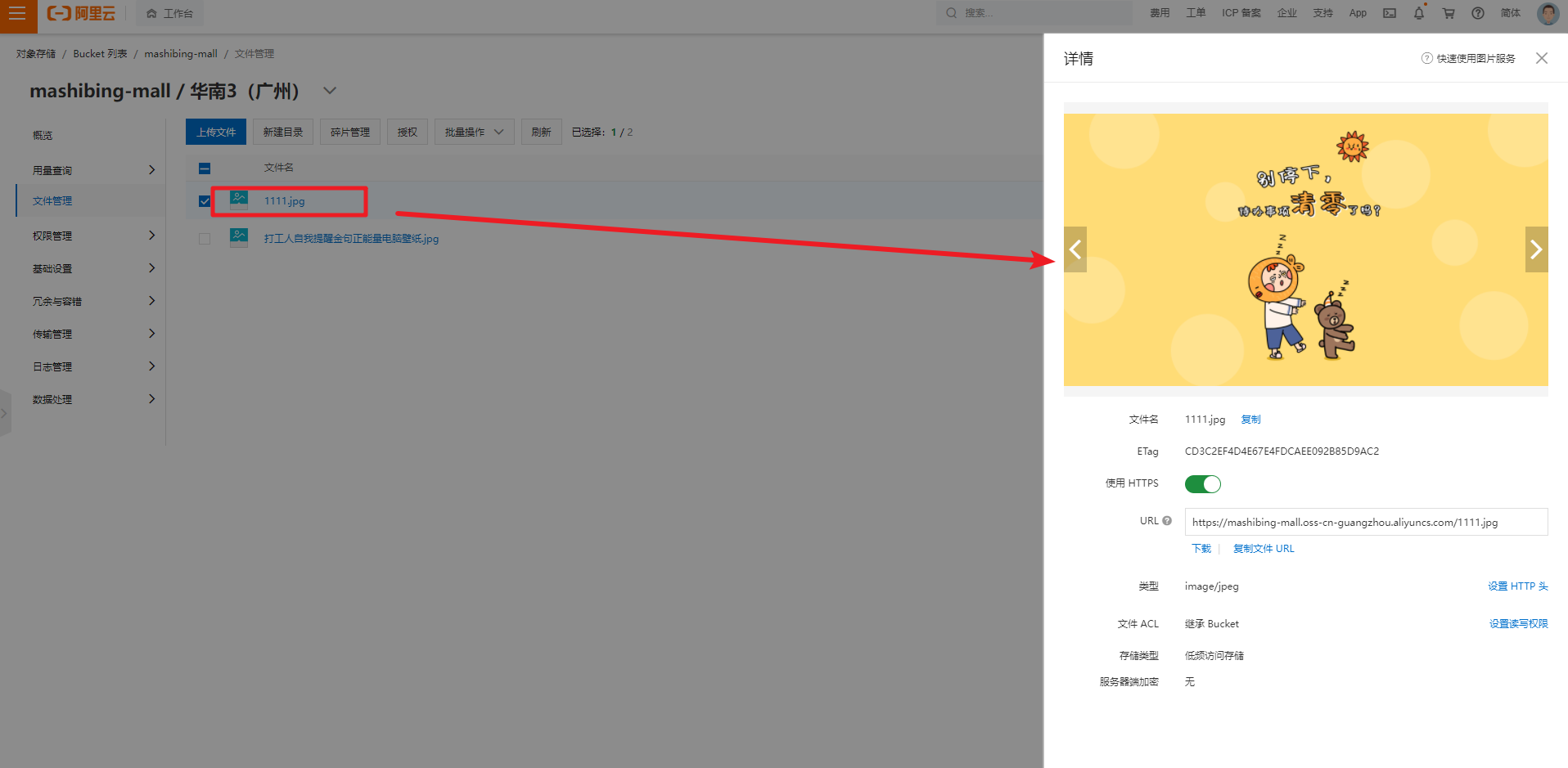This screenshot has width=1568, height=768.
Task: Click the file URL input field
Action: pos(1367,522)
